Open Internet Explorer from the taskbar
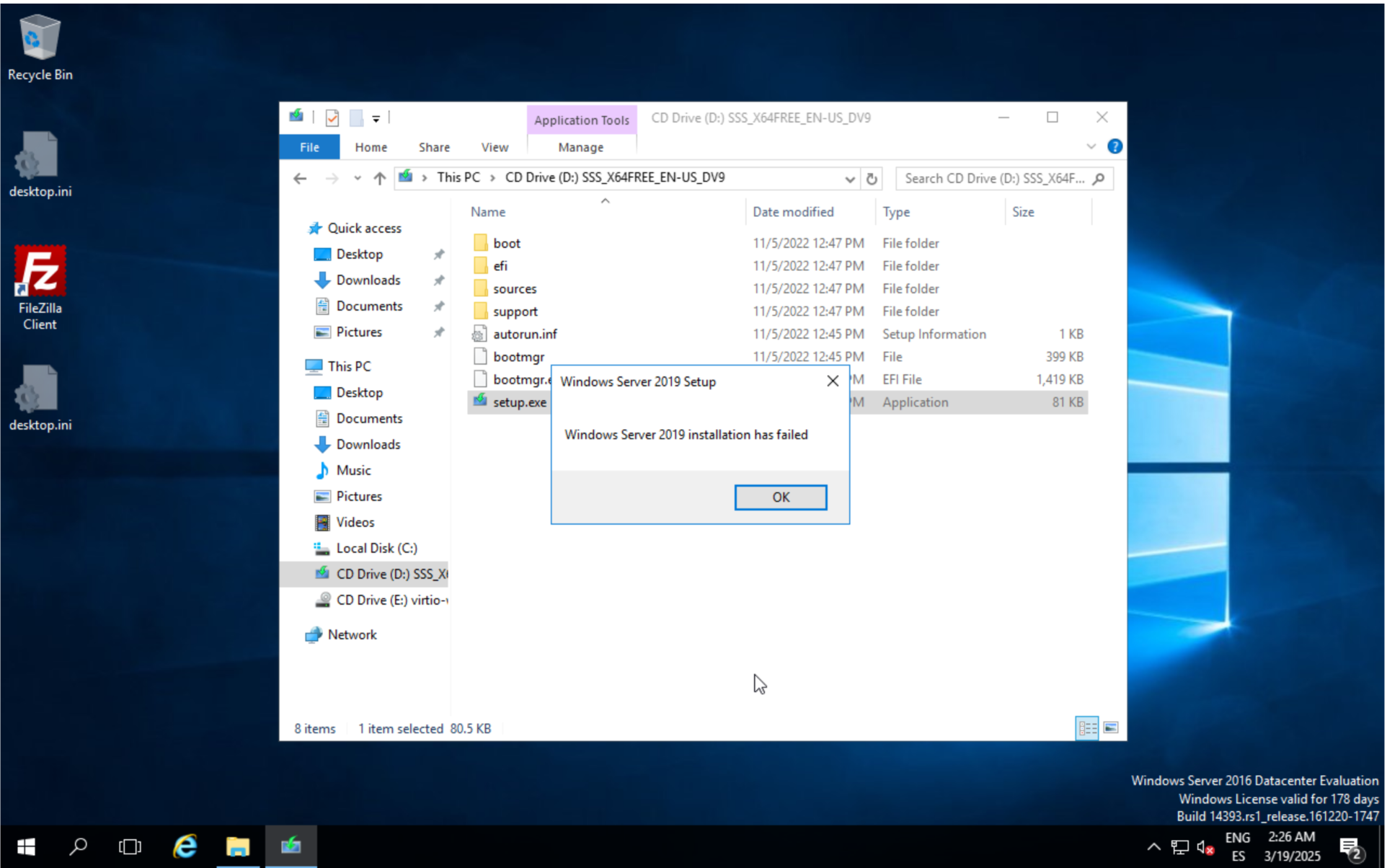The width and height of the screenshot is (1387, 868). 185,846
